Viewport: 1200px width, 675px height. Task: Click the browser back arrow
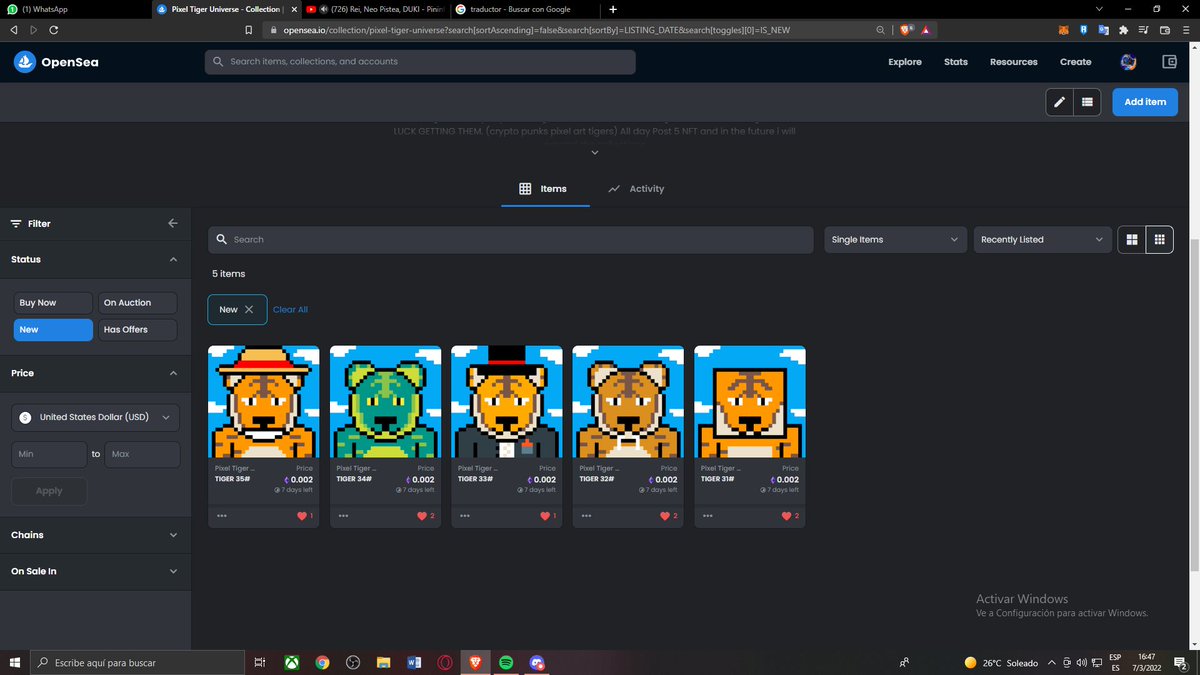coord(14,30)
